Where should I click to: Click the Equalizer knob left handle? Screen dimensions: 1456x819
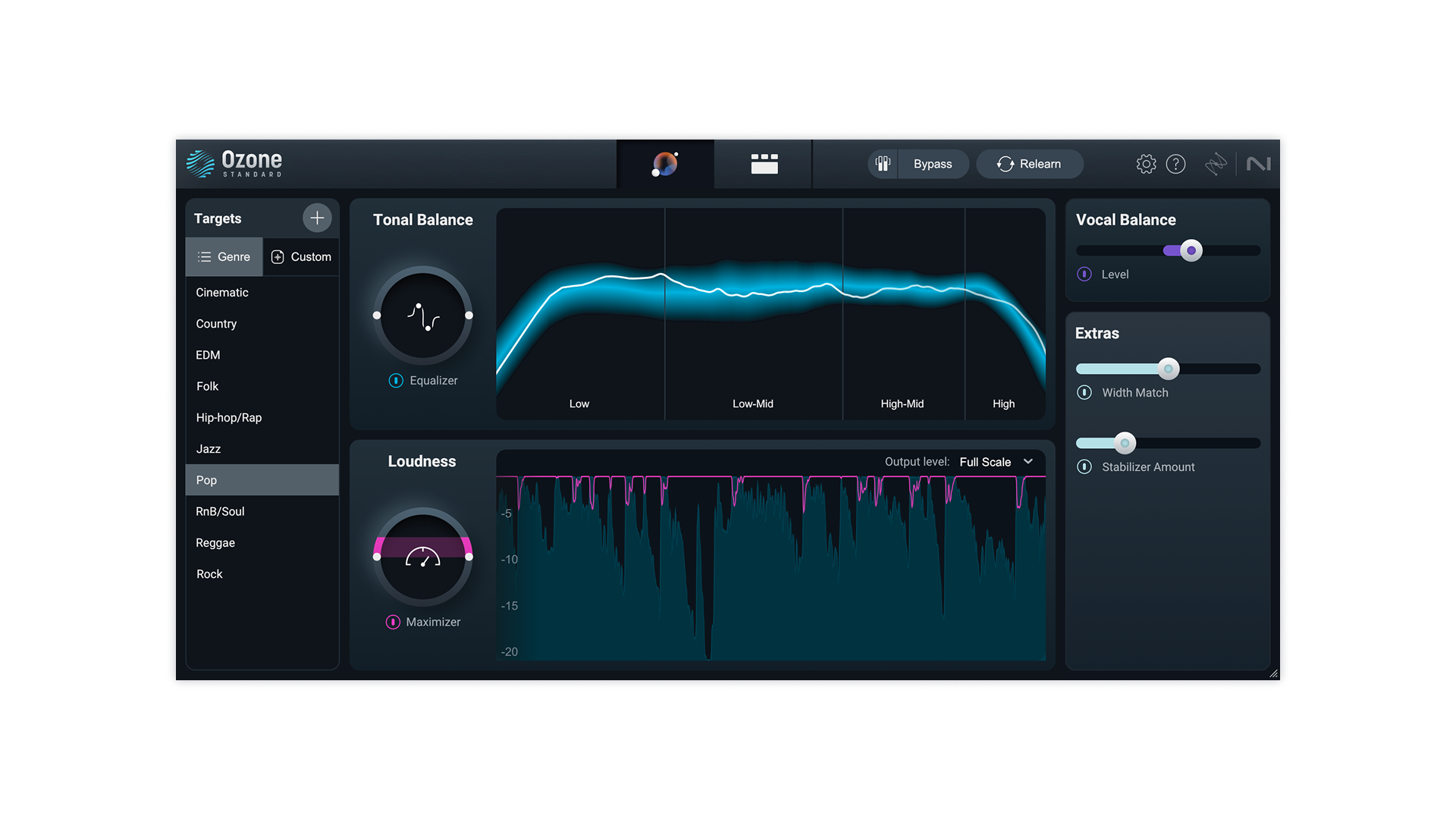tap(377, 315)
